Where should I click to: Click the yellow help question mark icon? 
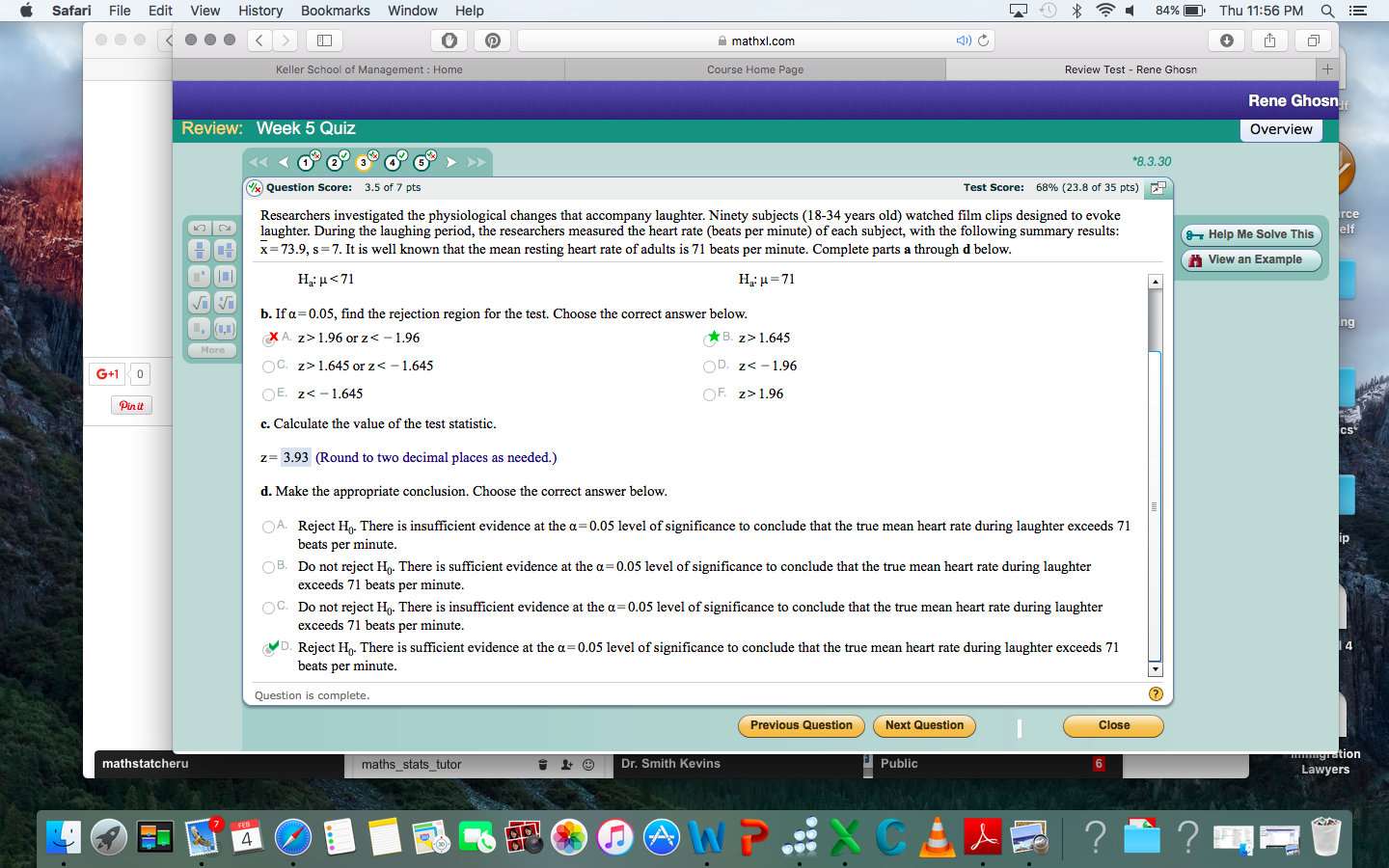pyautogui.click(x=1156, y=694)
